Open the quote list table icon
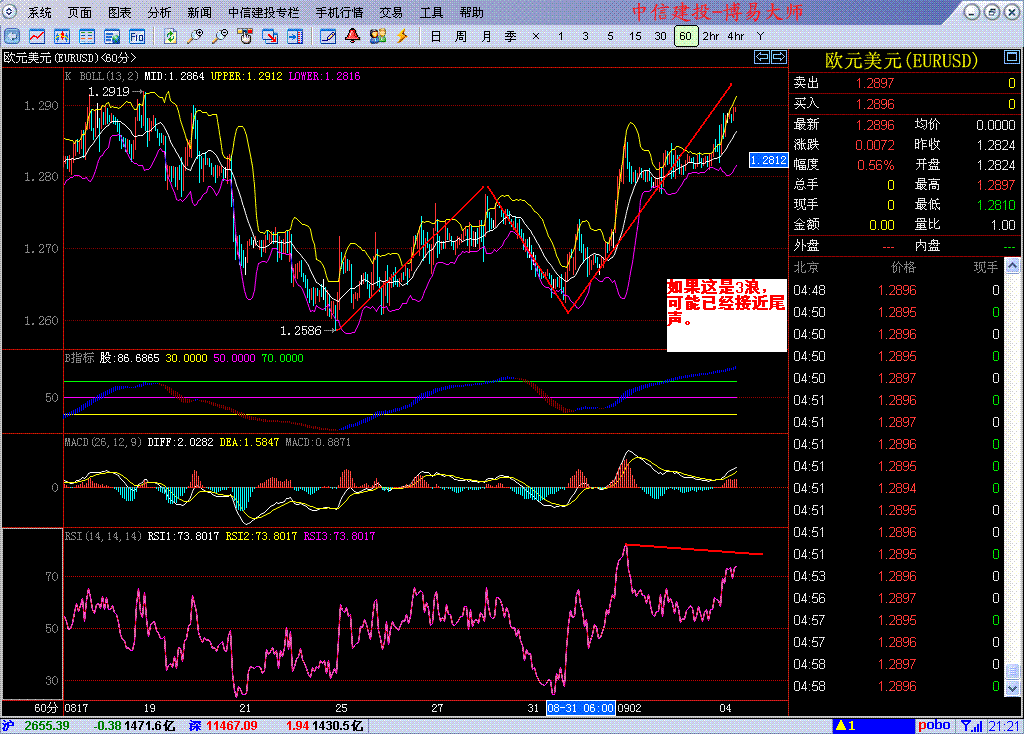The image size is (1024, 734). pyautogui.click(x=86, y=37)
